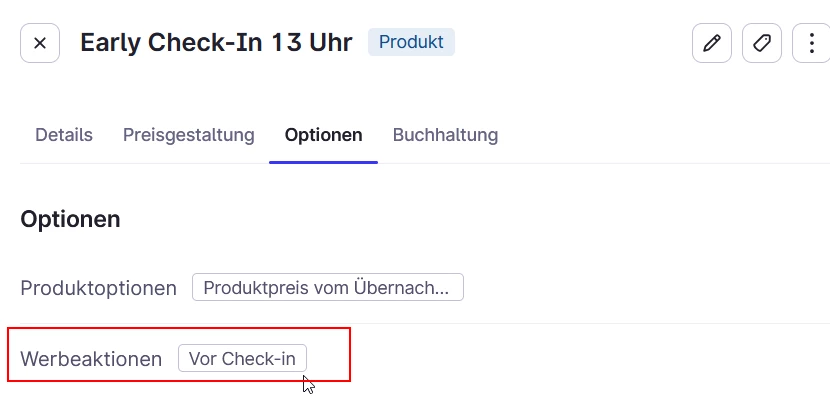This screenshot has width=830, height=397.
Task: Click the divider line under Produktoptionen row
Action: coord(425,323)
